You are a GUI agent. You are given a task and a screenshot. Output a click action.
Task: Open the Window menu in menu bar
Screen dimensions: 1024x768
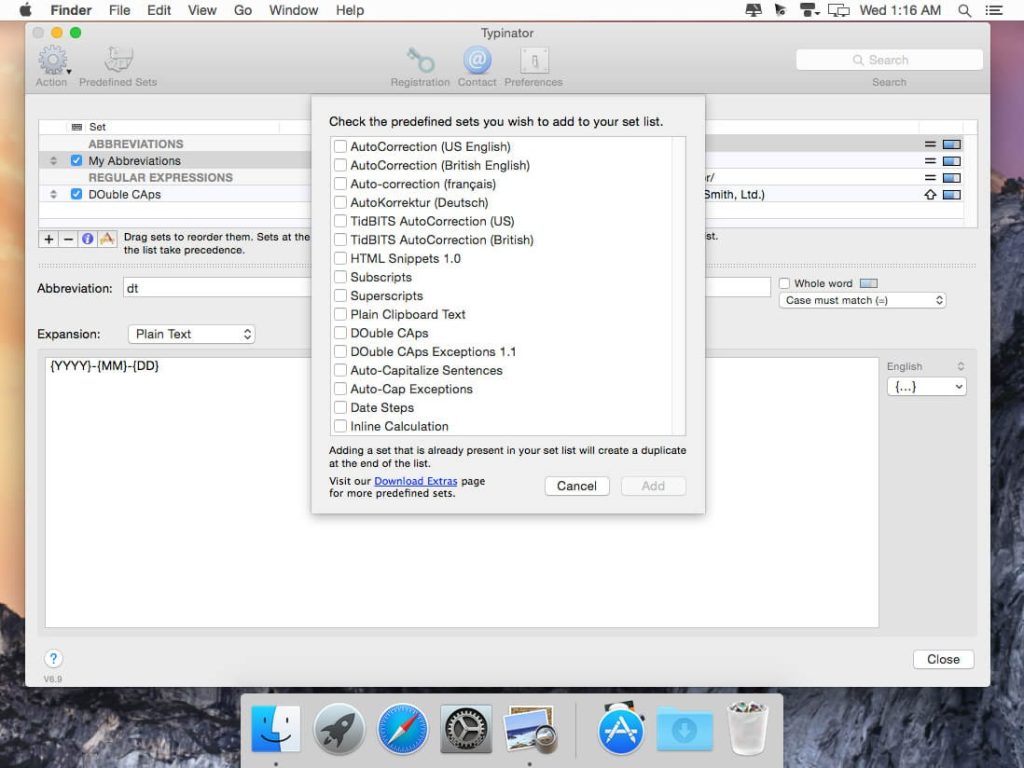(x=294, y=10)
